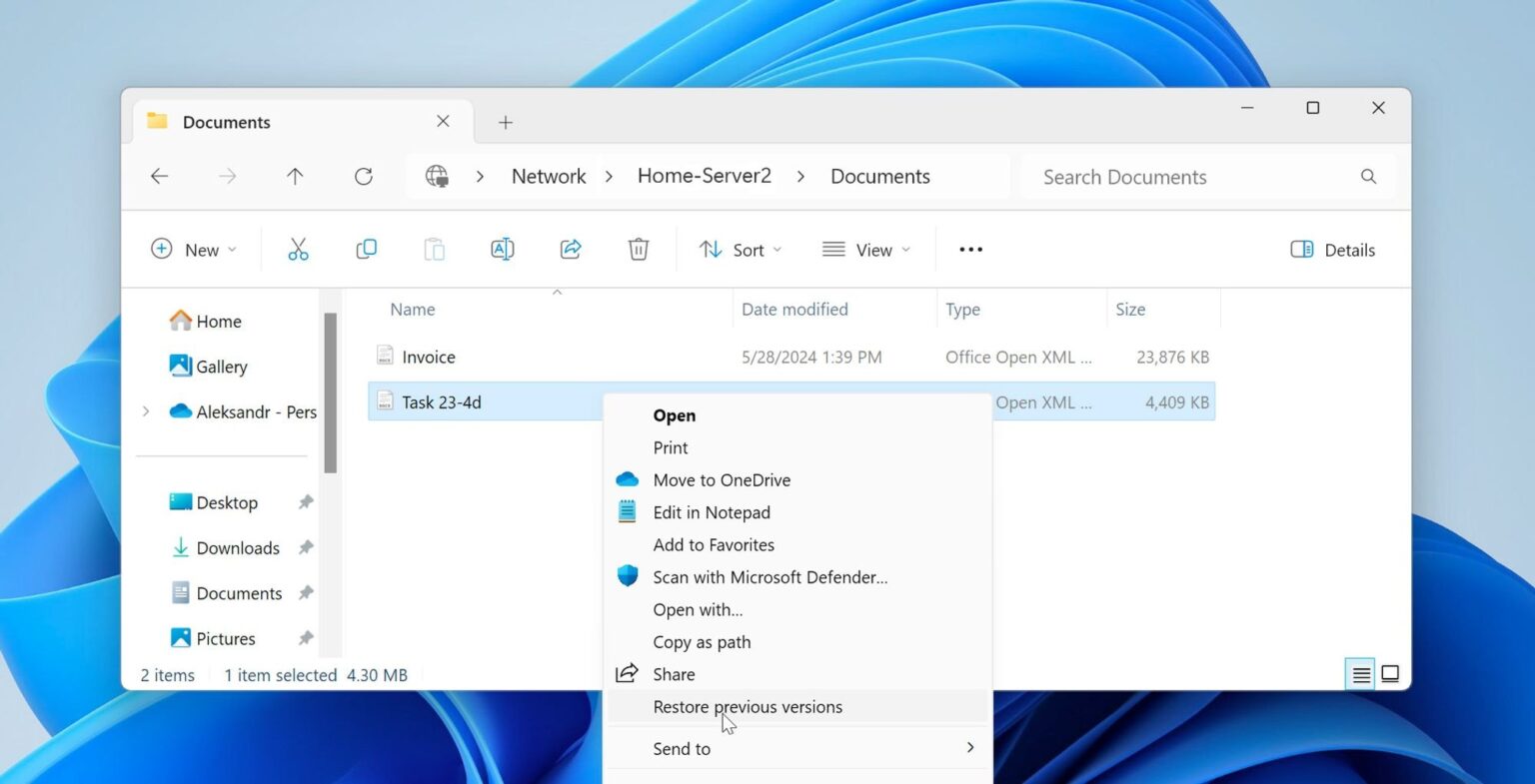The width and height of the screenshot is (1535, 784).
Task: Switch to large thumbnails view in status bar
Action: tap(1390, 674)
